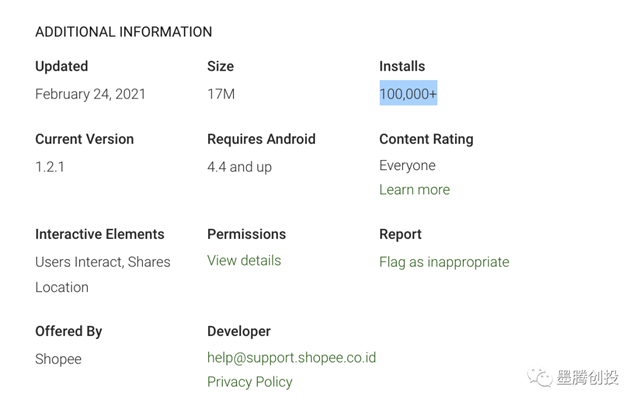The height and width of the screenshot is (406, 640).
Task: Click the Chinese watermark text beside logo
Action: click(588, 377)
